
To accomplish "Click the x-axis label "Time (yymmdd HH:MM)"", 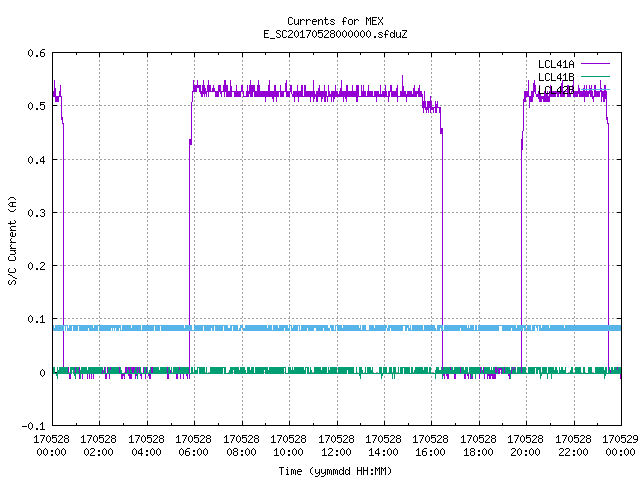I will [x=335, y=471].
